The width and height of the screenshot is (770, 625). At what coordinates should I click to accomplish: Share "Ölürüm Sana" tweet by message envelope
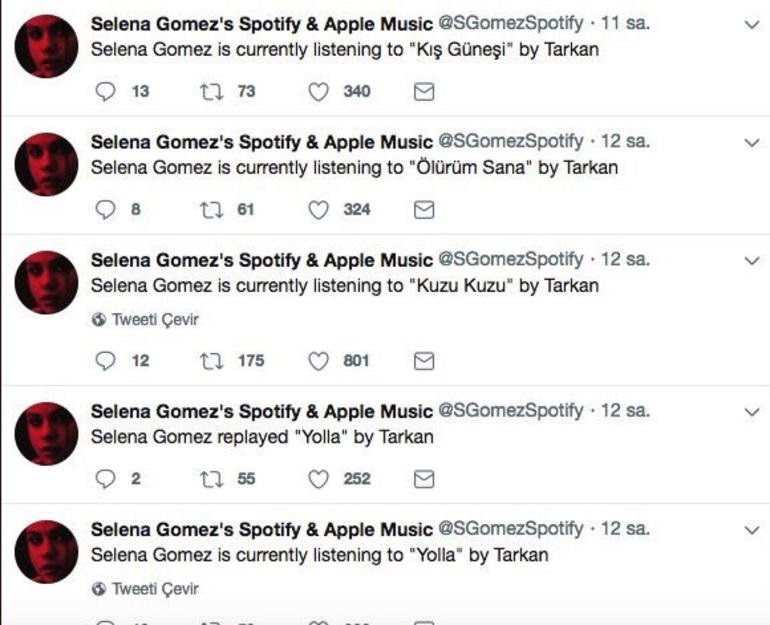tap(424, 209)
